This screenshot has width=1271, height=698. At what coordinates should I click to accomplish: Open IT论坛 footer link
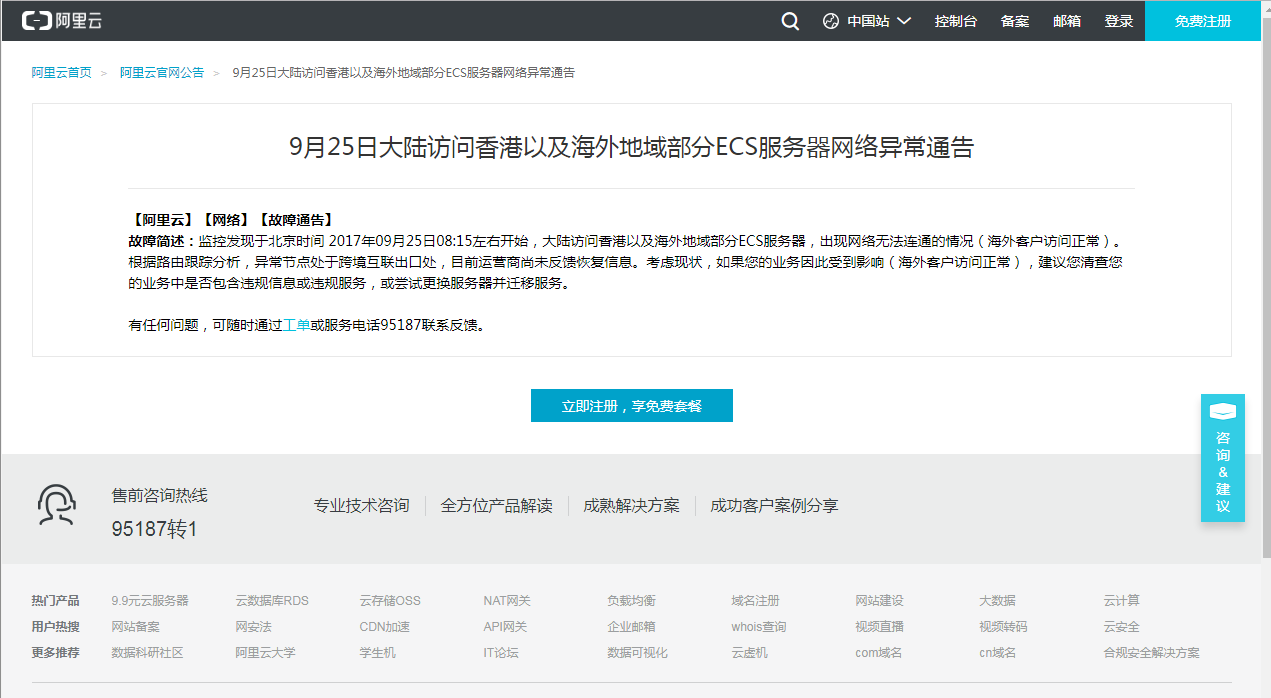click(501, 653)
